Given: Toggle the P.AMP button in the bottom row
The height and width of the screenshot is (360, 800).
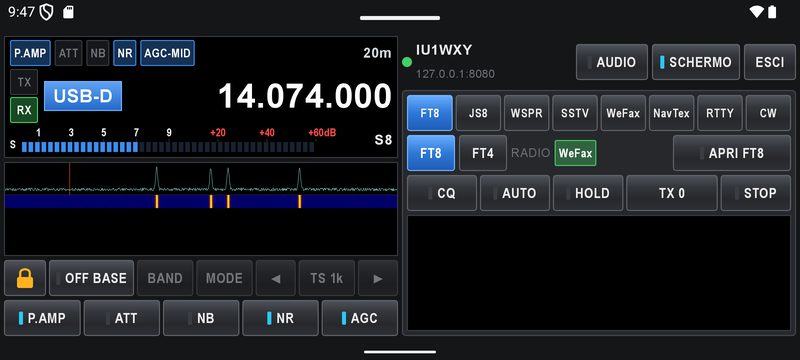Looking at the screenshot, I should pos(42,318).
